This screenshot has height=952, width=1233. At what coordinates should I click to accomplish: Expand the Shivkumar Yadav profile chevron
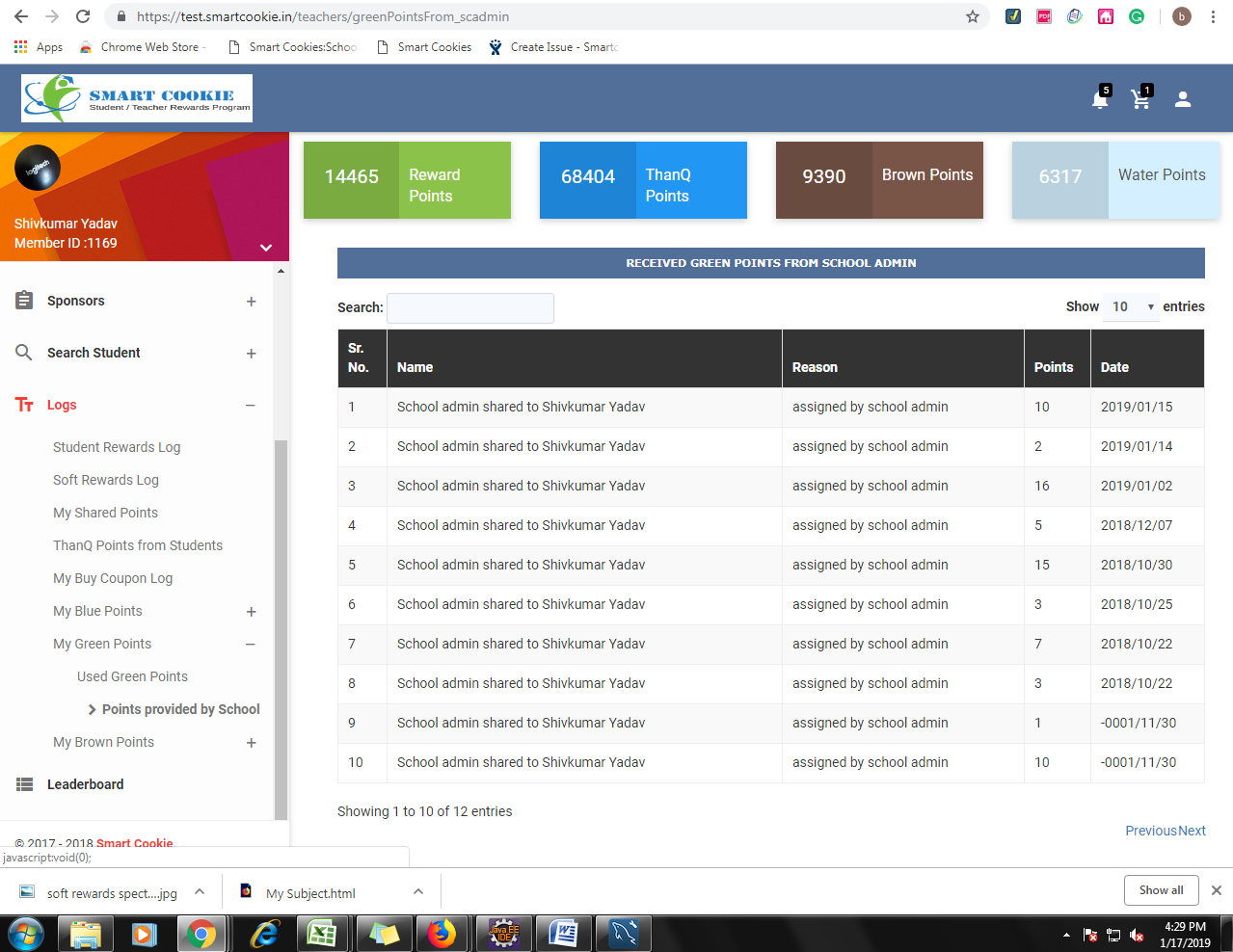coord(266,248)
